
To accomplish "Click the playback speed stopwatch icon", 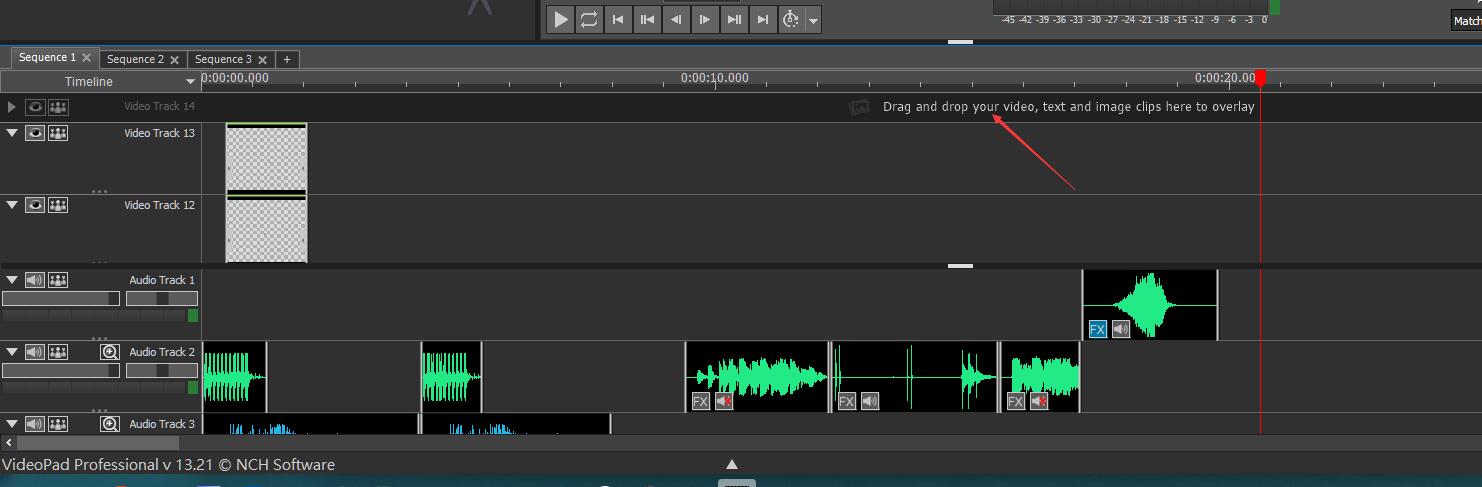I will tap(791, 19).
